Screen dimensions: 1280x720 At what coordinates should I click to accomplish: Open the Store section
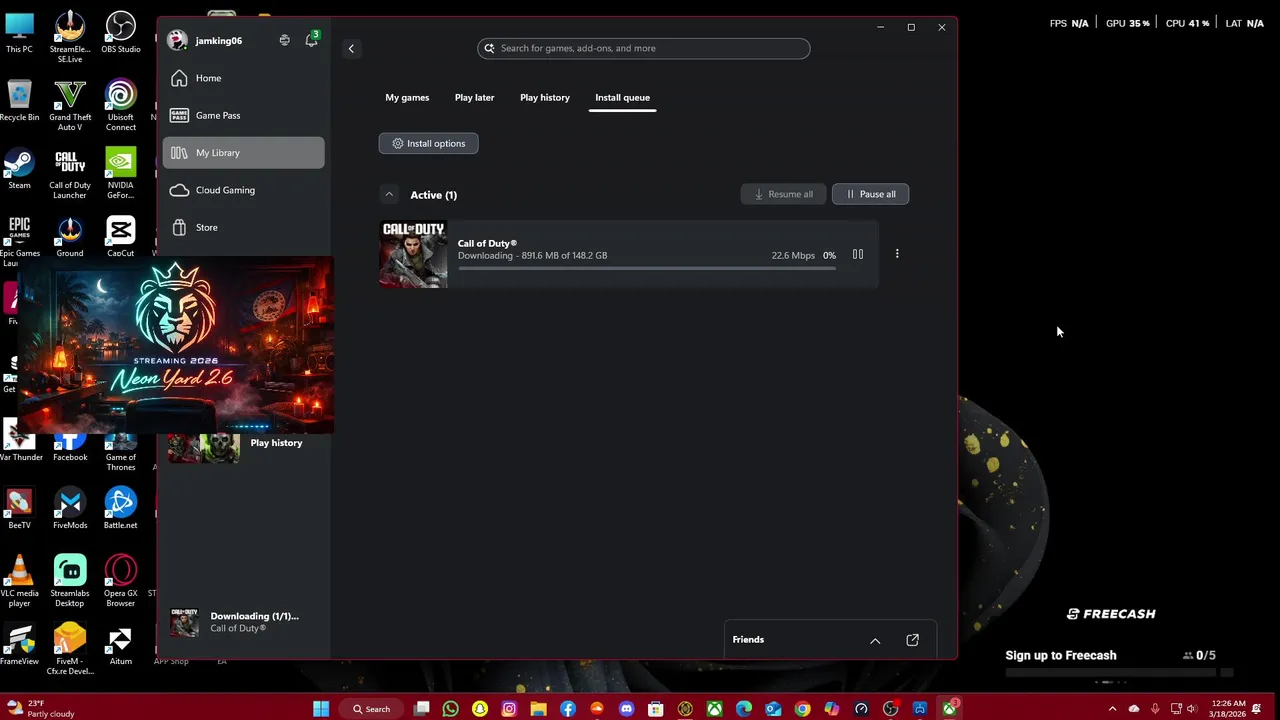point(243,227)
